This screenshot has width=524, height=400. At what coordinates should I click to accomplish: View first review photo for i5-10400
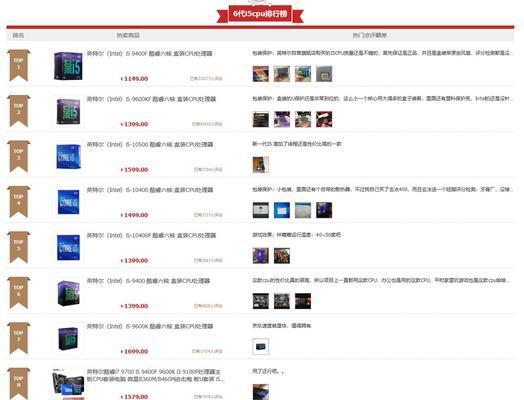click(x=261, y=210)
